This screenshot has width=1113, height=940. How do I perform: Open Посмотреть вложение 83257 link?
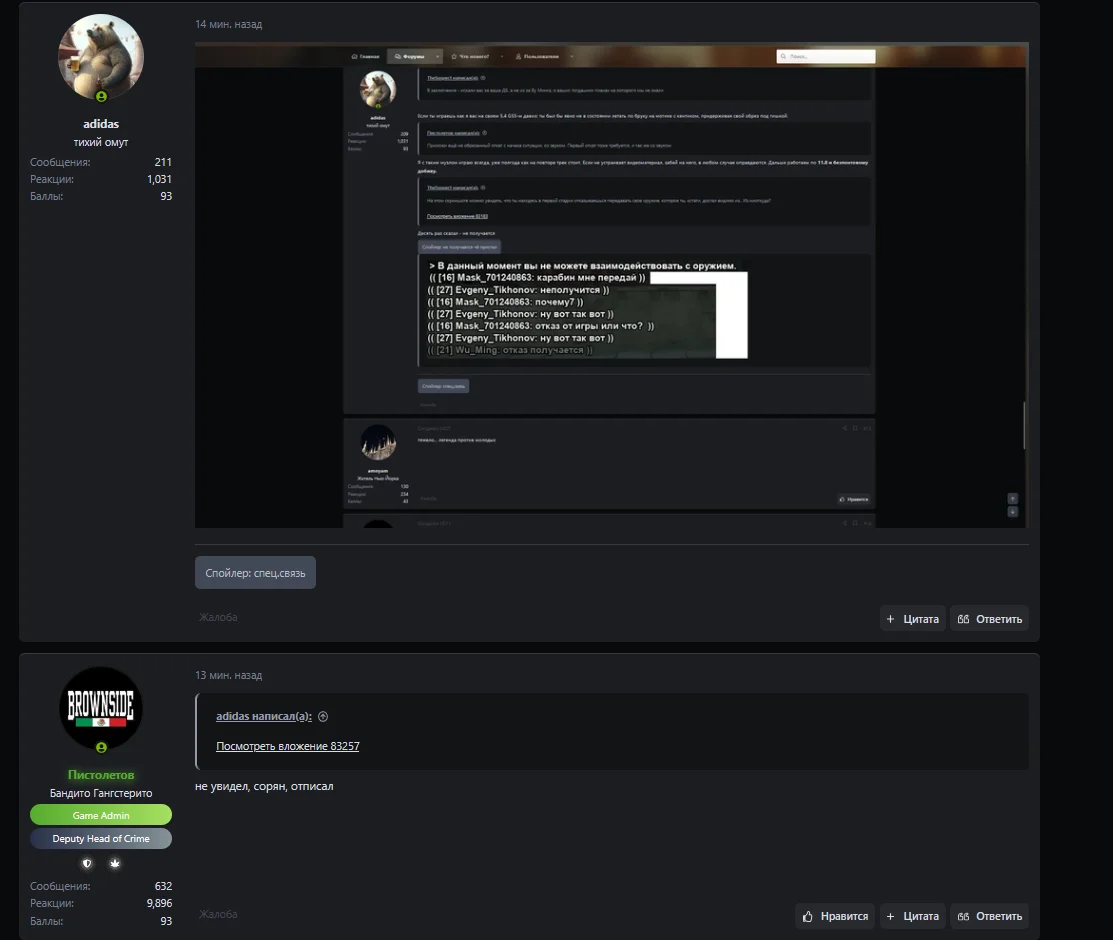click(x=287, y=746)
